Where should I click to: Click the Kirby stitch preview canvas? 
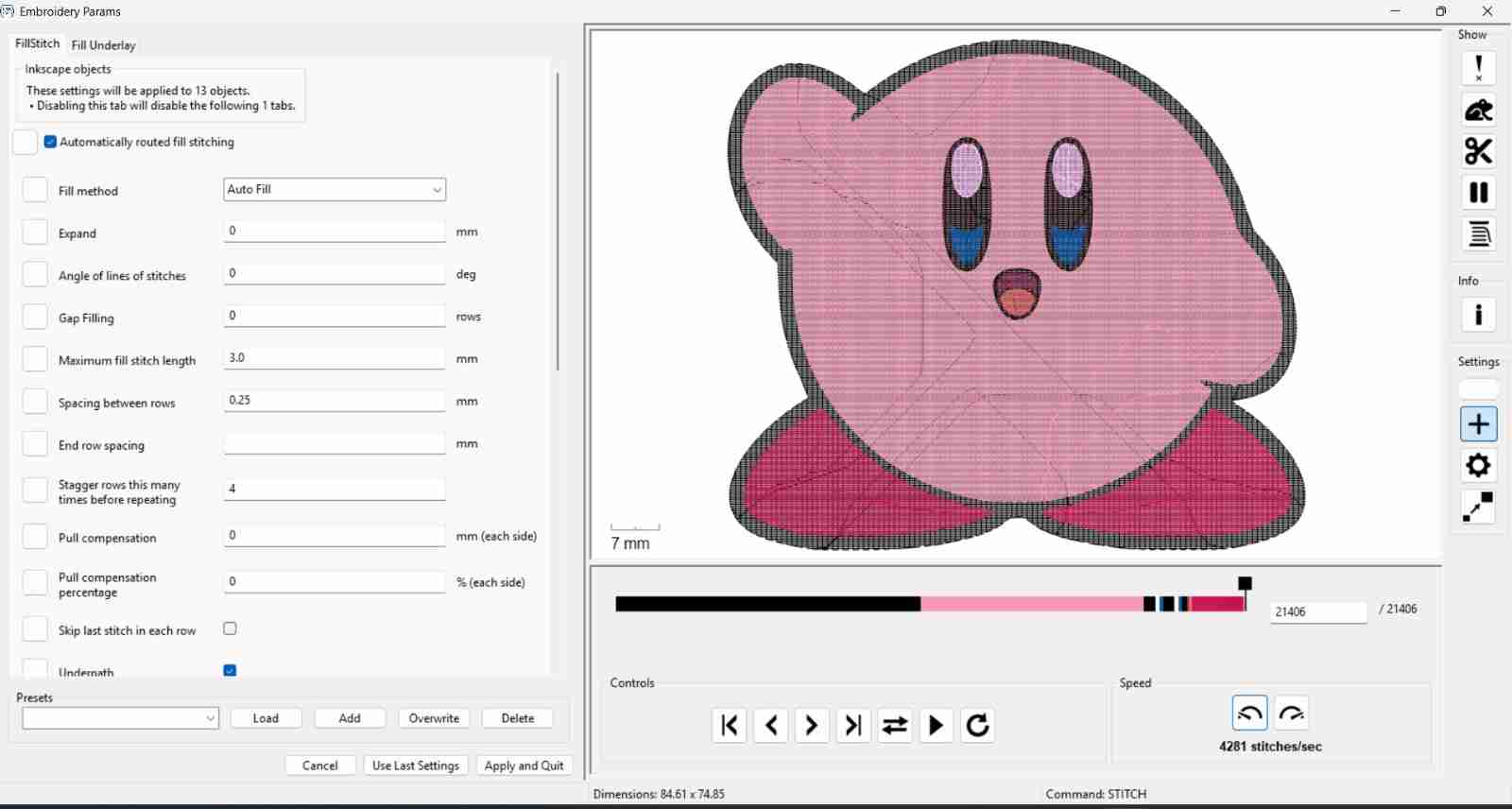point(1016,294)
